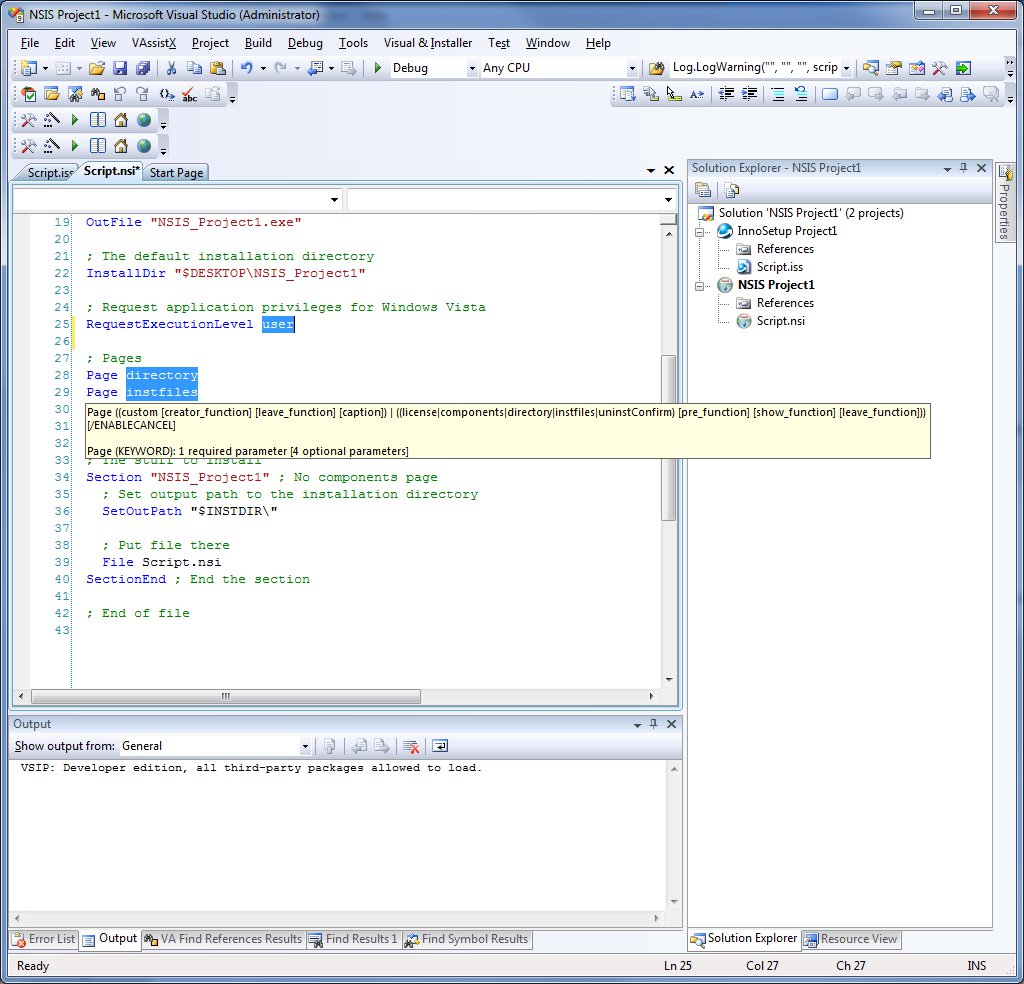The width and height of the screenshot is (1024, 984).
Task: Click the VAssistX spell check abc icon
Action: (x=189, y=95)
